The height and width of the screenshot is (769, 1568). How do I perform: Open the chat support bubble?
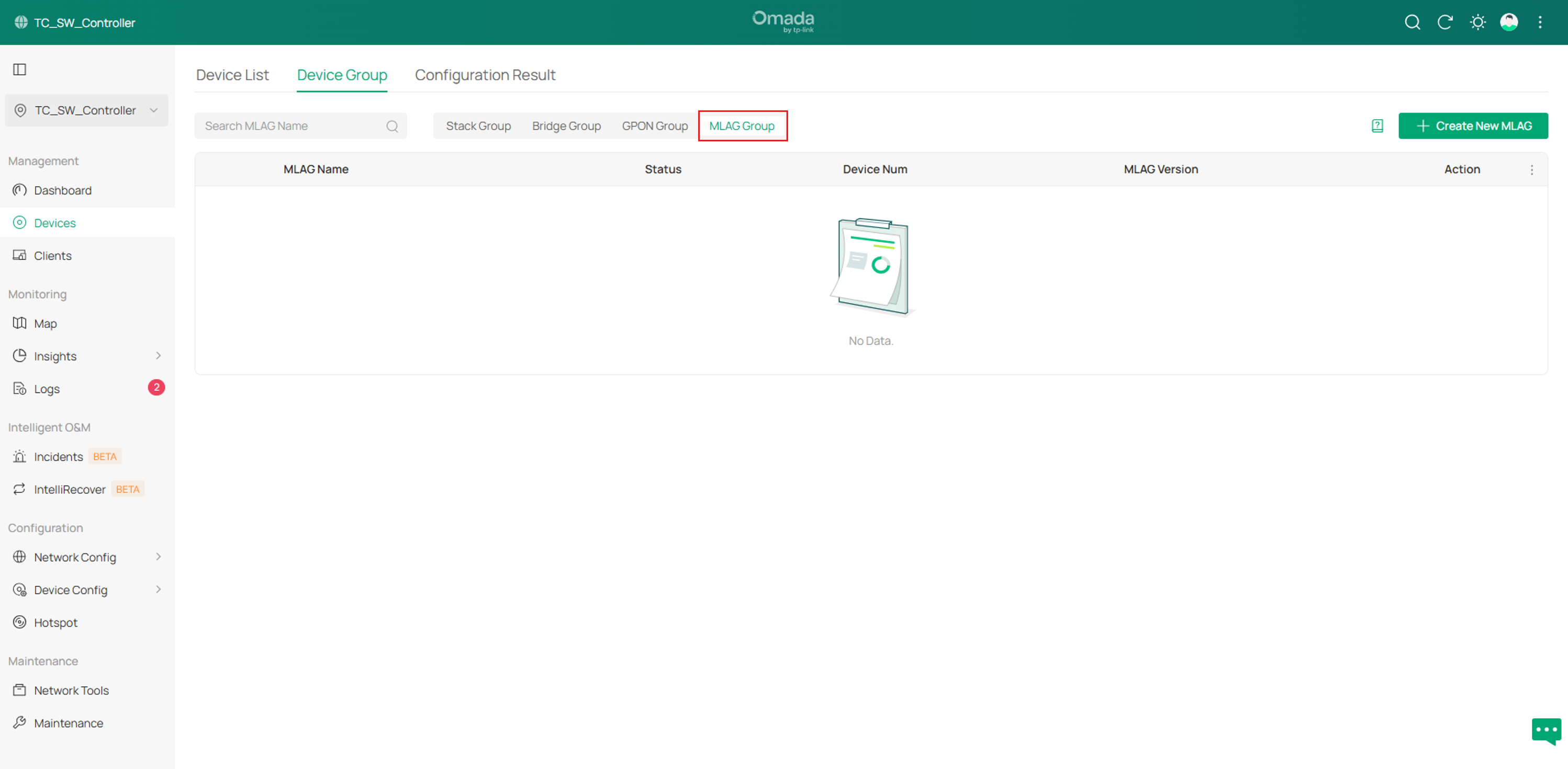tap(1547, 731)
